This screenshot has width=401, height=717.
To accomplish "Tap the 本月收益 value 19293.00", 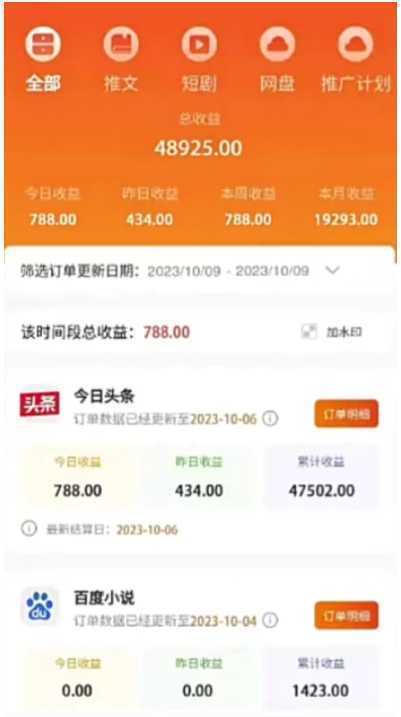I will point(346,219).
